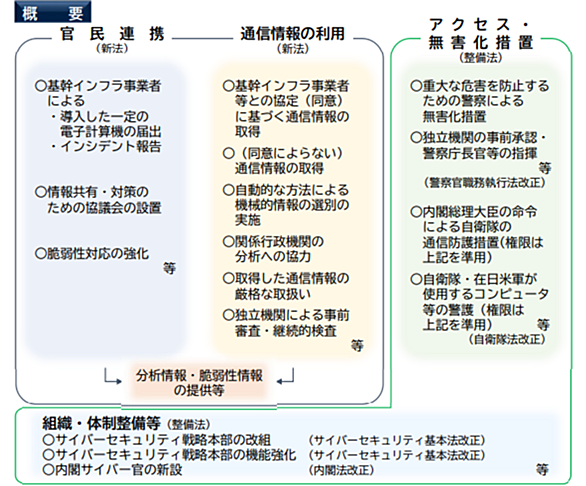Click 内閣総理大臣の命令による自衛隊の通信防護措置
The height and width of the screenshot is (486, 586).
477,234
